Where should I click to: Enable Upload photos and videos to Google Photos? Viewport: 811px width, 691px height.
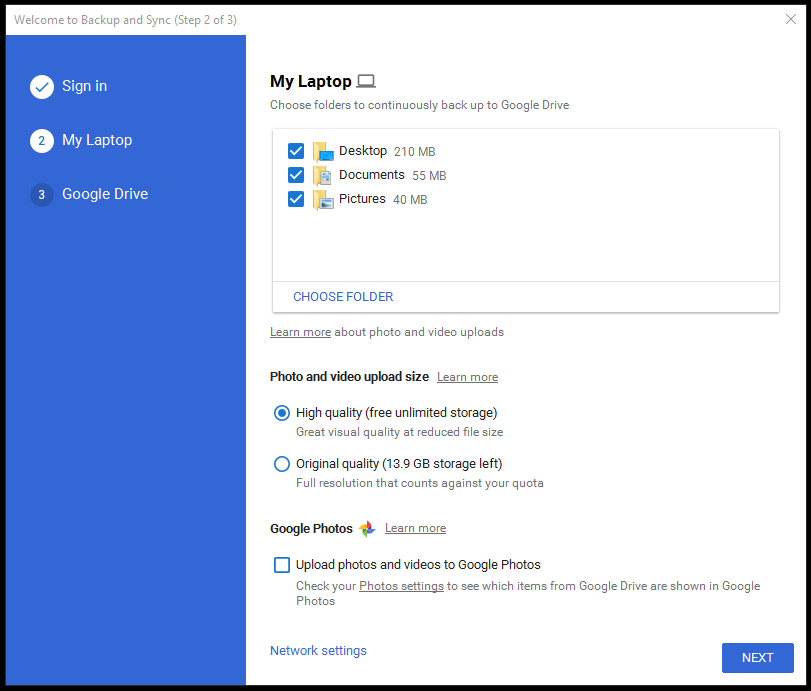[282, 565]
